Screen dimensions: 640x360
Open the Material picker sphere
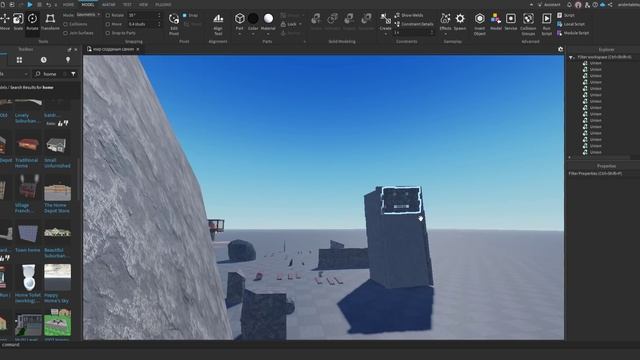coord(268,18)
